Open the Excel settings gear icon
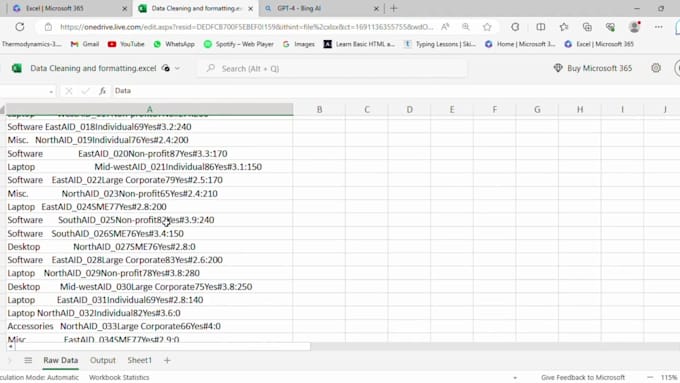680x383 pixels. 656,68
